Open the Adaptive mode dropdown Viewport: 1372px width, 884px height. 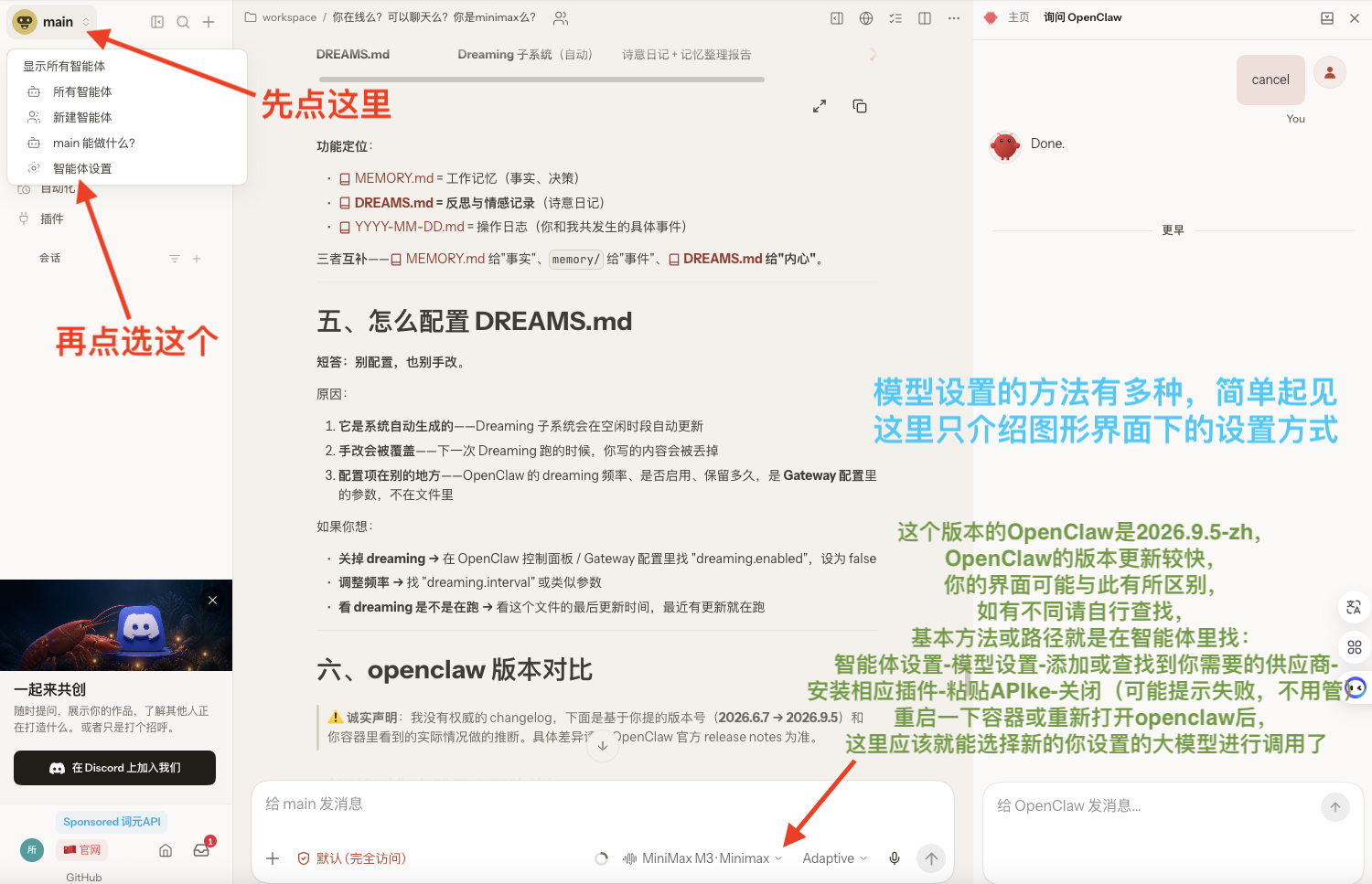coord(835,858)
